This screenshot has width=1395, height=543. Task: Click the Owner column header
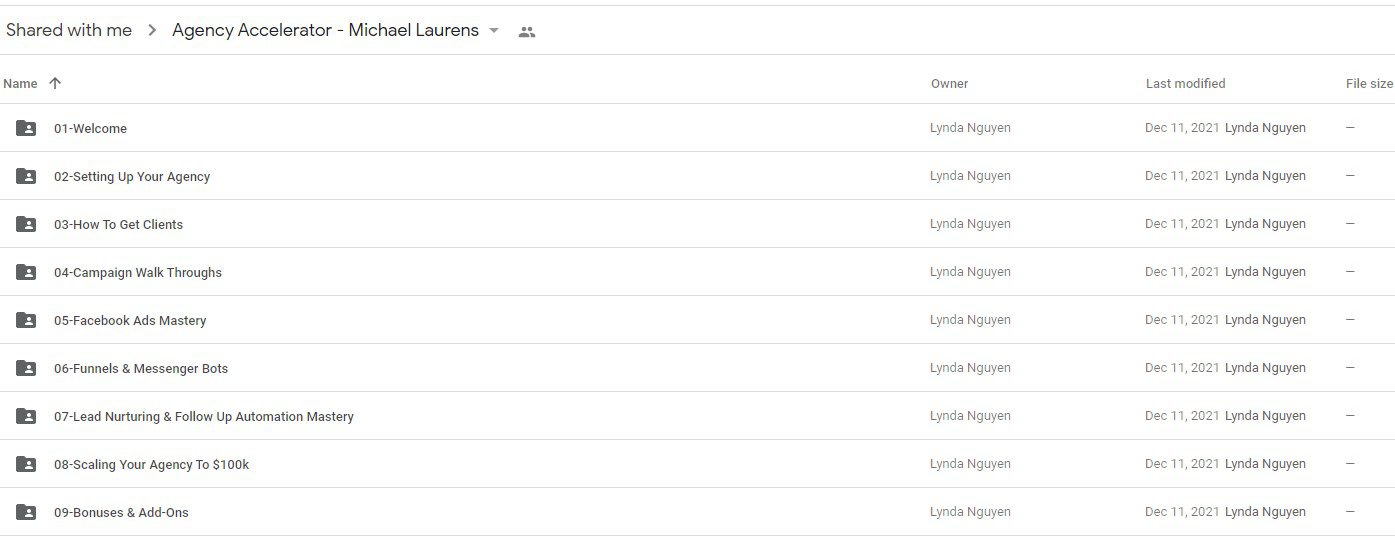pos(949,84)
